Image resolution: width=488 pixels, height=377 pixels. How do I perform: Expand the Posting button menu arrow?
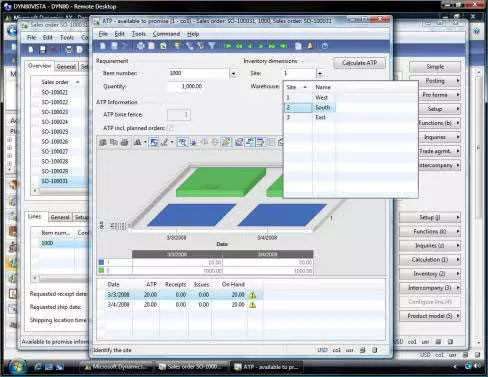pyautogui.click(x=458, y=81)
